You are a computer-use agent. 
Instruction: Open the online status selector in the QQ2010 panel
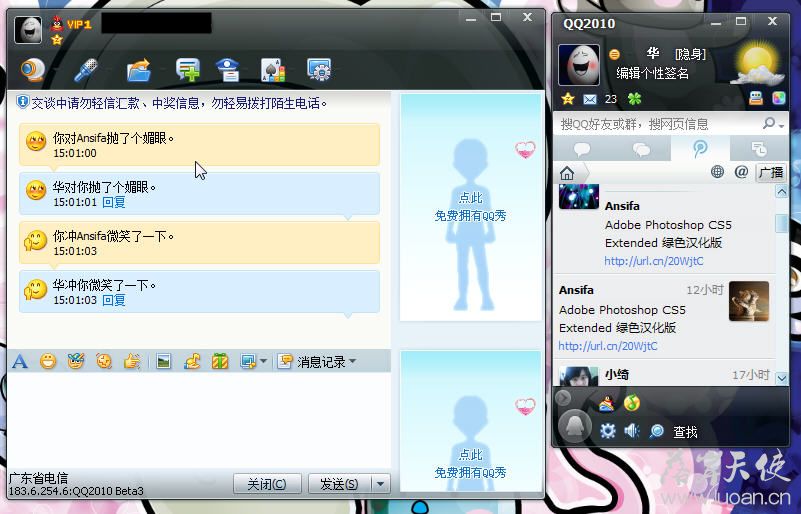coord(615,54)
